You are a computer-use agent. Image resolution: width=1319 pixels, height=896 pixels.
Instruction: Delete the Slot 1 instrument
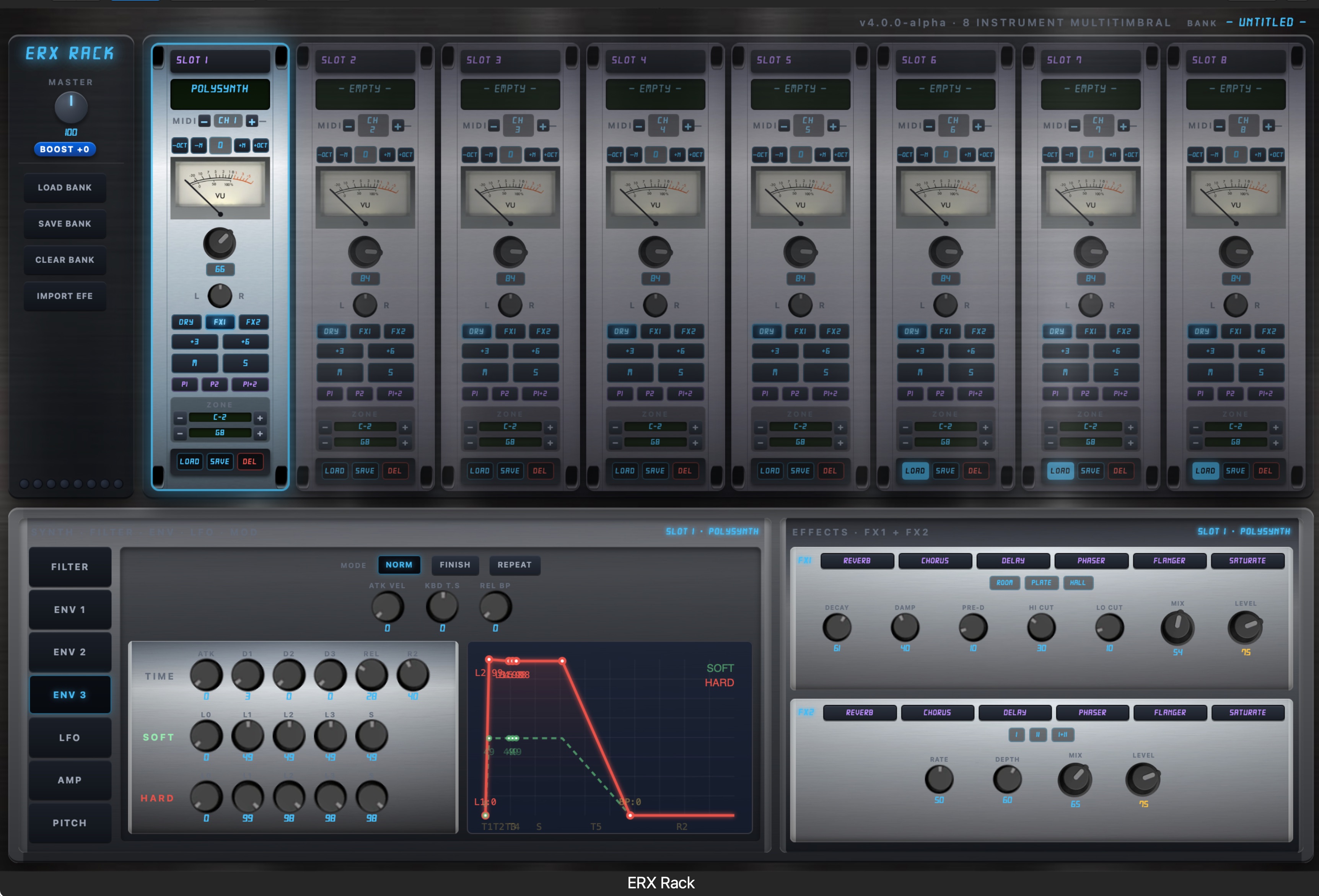250,461
